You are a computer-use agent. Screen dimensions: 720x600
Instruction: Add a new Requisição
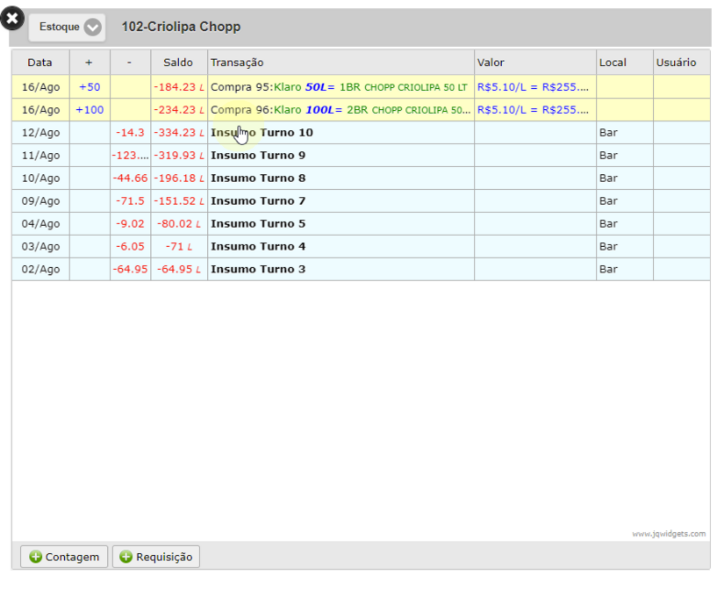pos(156,557)
